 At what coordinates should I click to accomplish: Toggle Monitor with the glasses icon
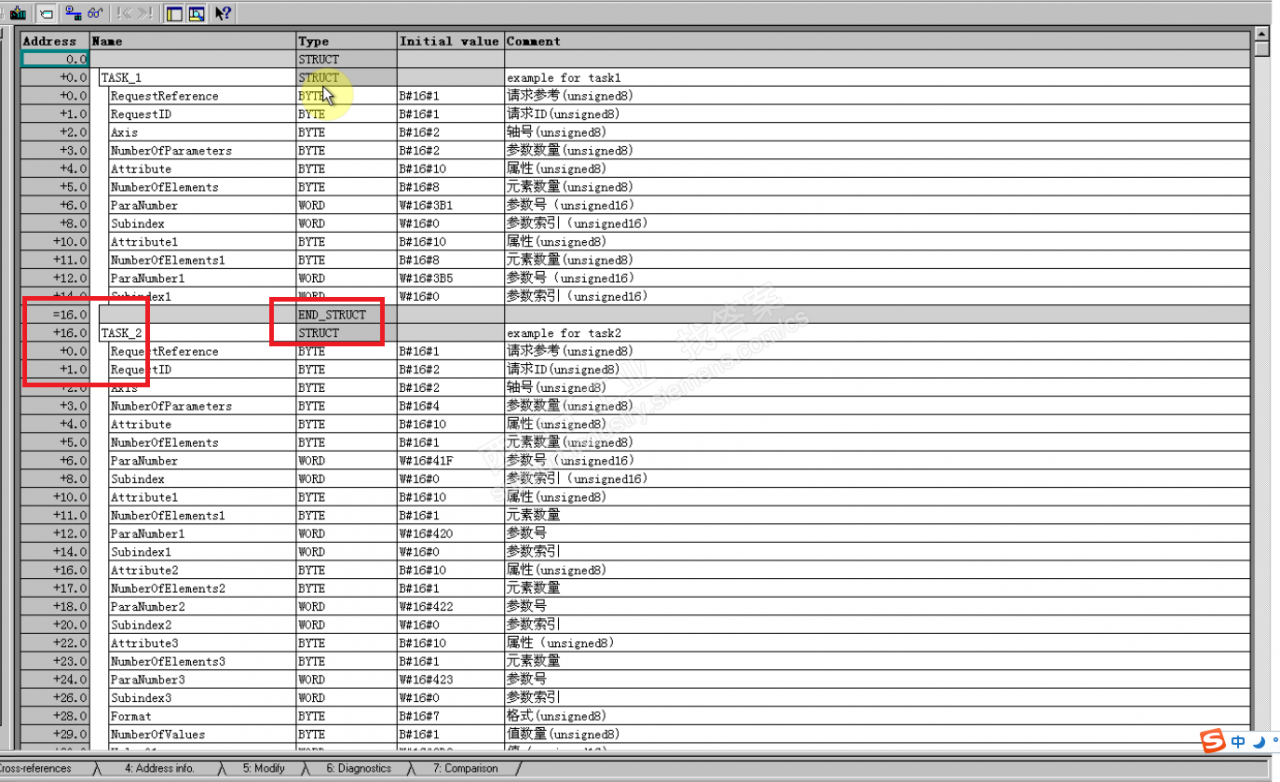[x=96, y=13]
